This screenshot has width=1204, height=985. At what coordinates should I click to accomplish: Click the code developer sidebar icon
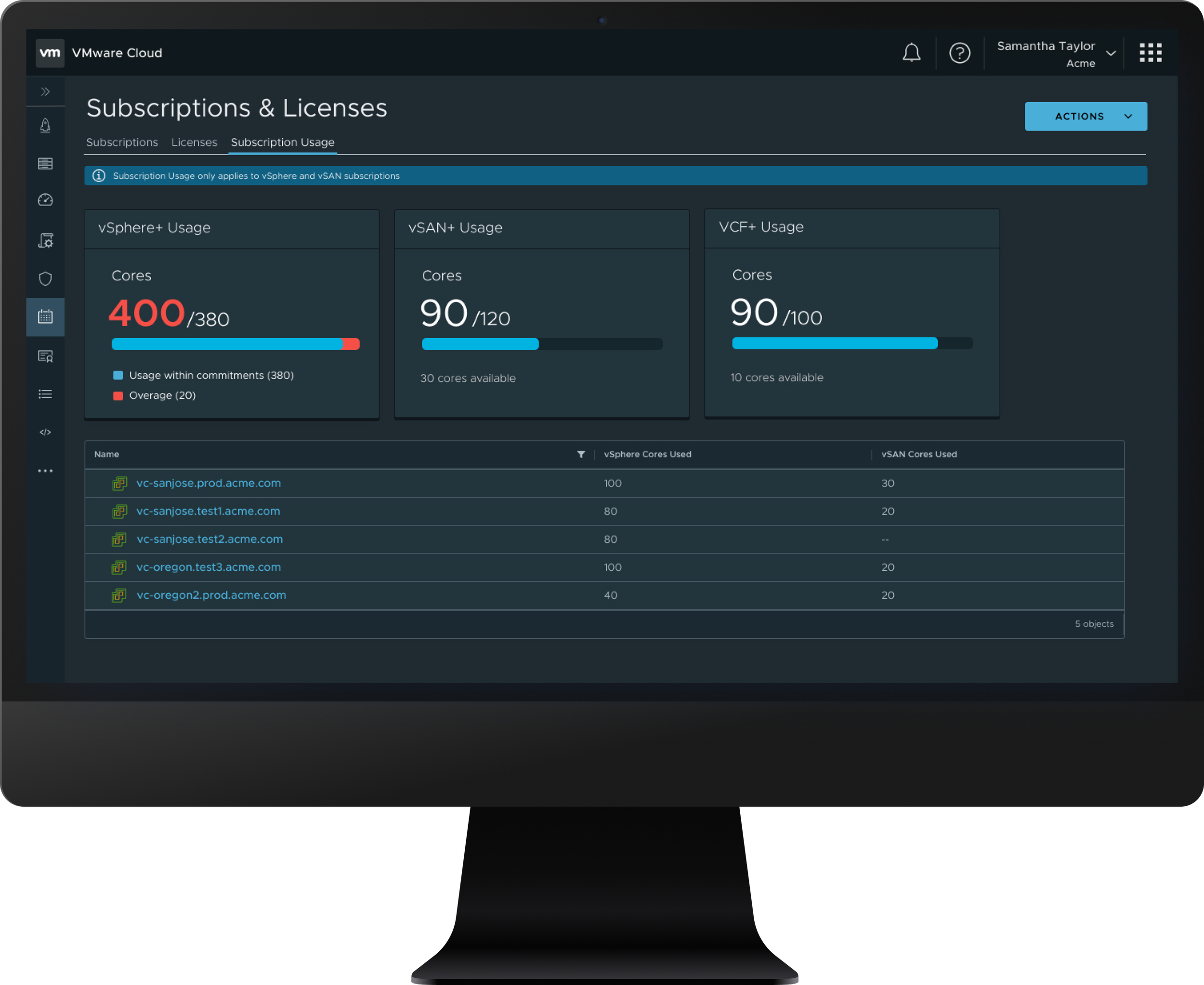pos(45,433)
